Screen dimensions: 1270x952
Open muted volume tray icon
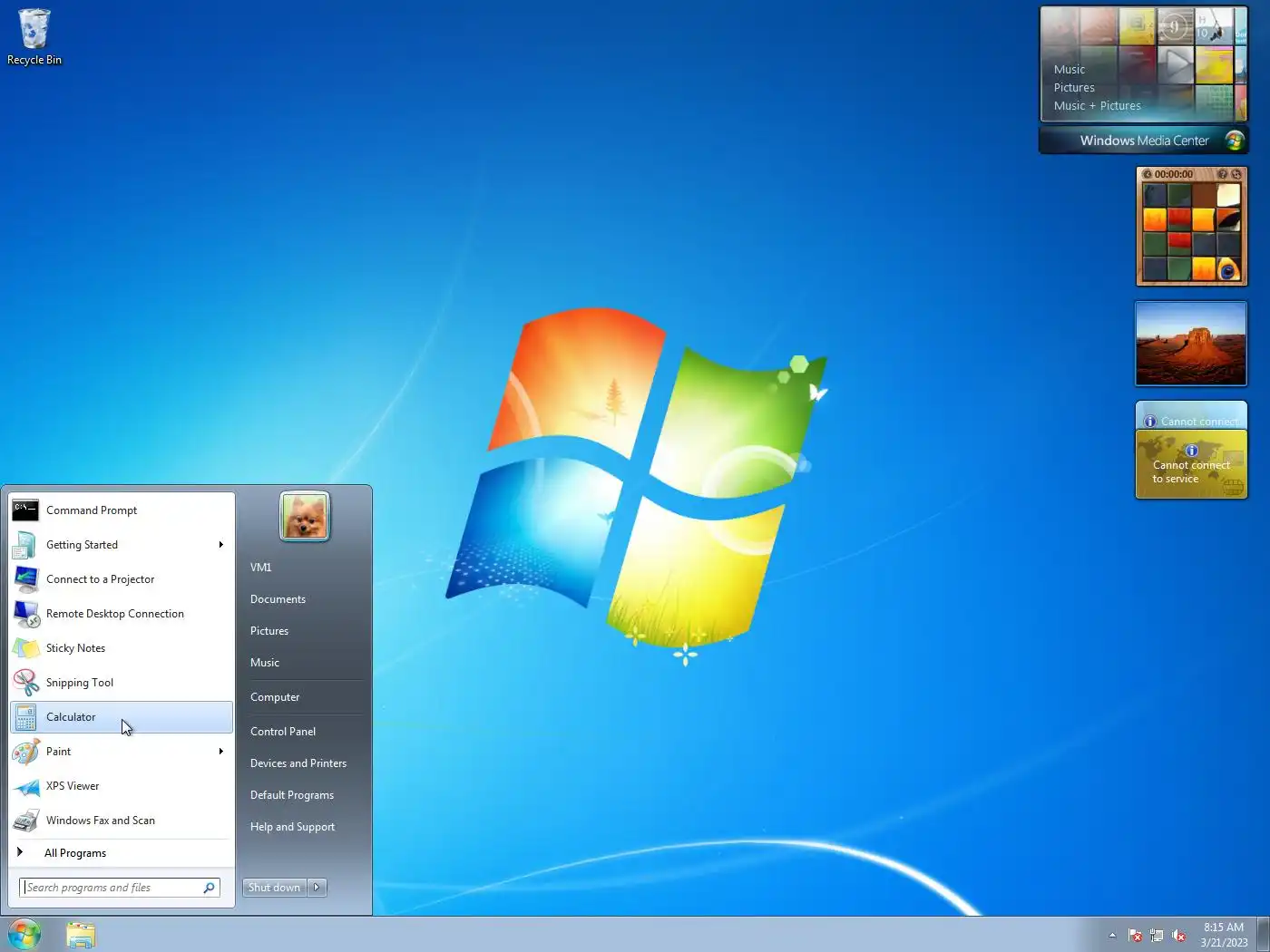pos(1178,935)
